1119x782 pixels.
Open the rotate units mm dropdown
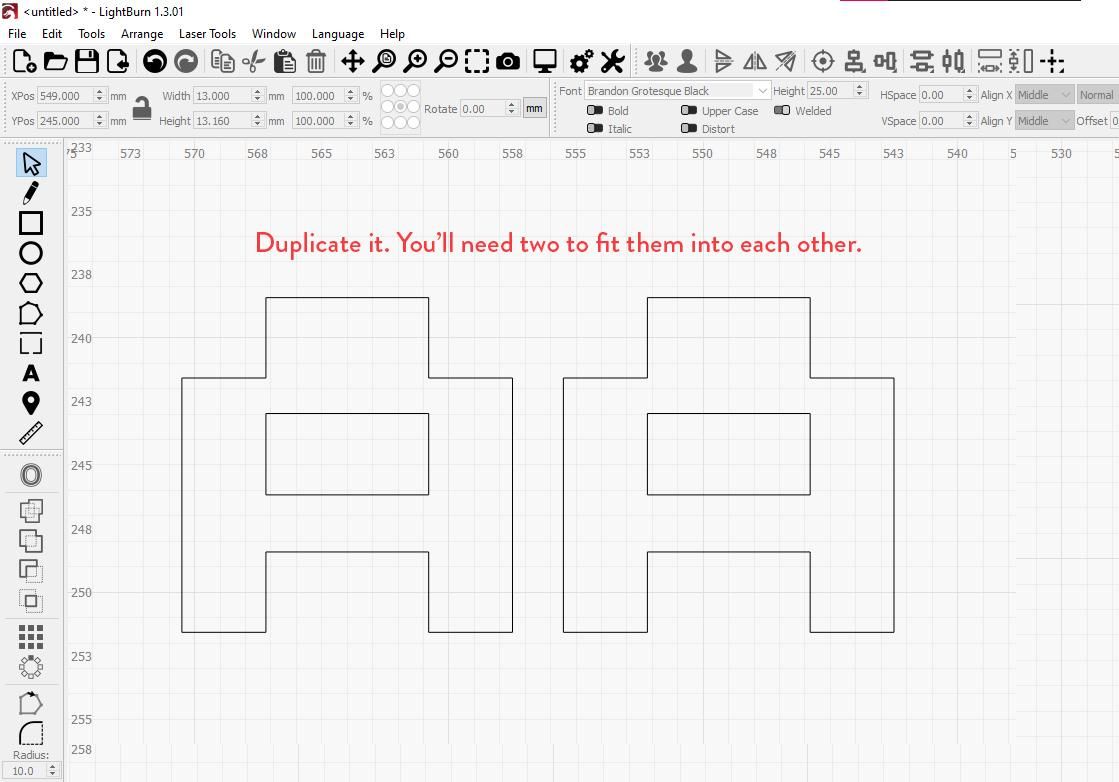(x=534, y=108)
